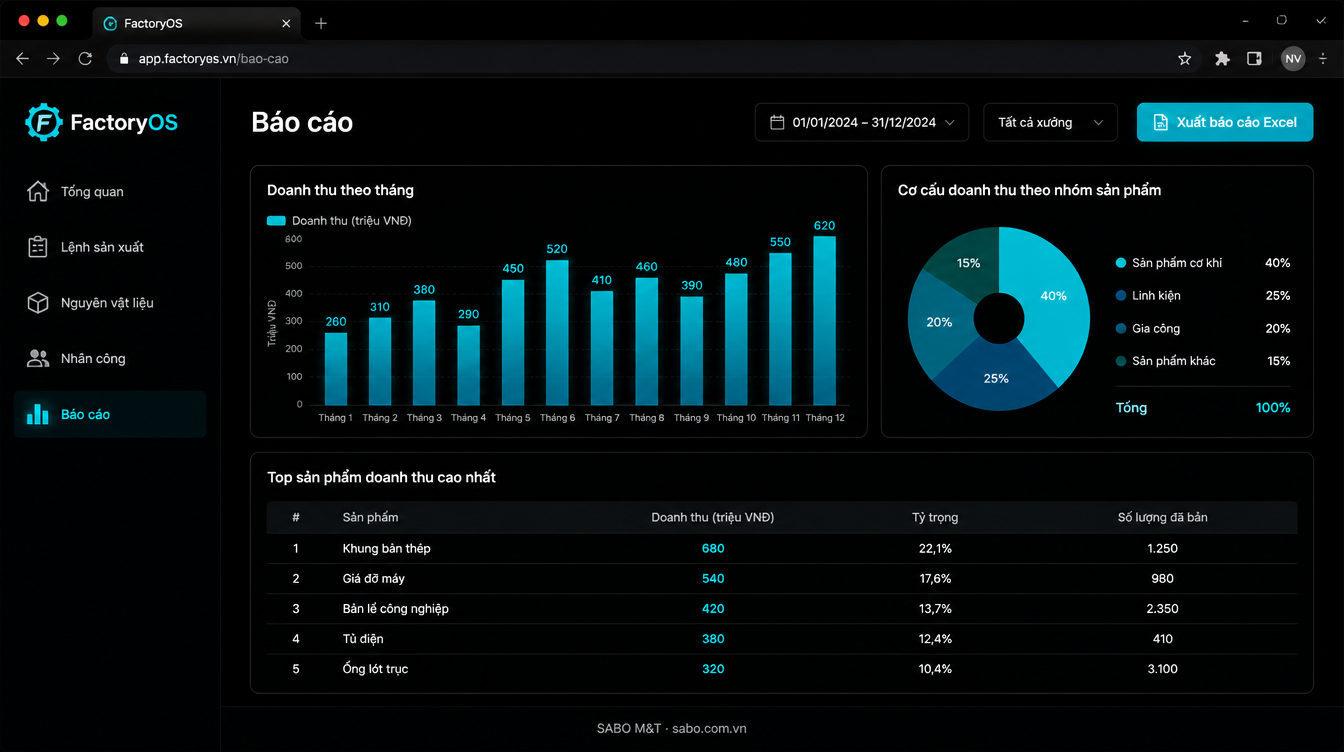Click Xuất báo cáo Excel button
This screenshot has width=1344, height=752.
[1225, 122]
